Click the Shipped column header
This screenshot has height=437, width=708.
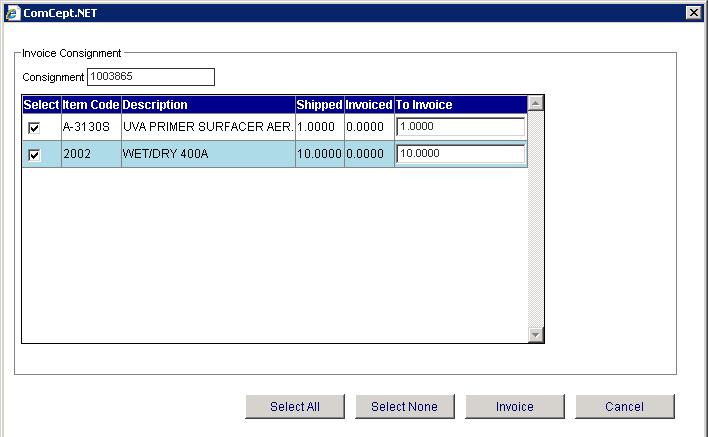point(319,105)
